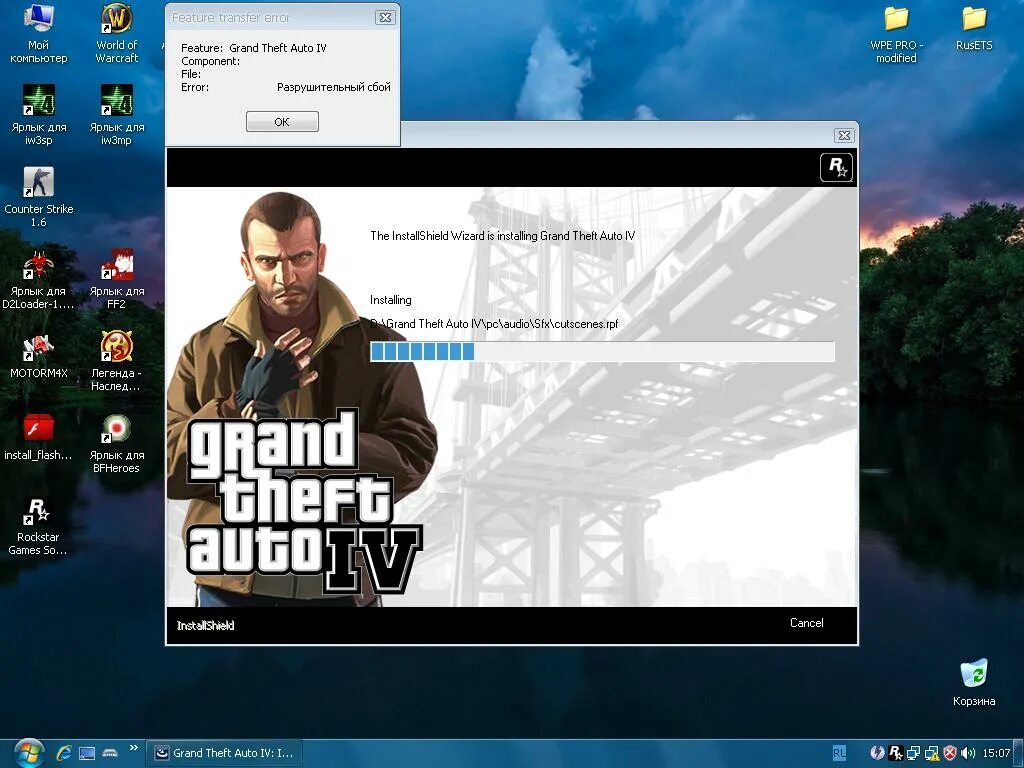Click the Grand Theft Auto IV taskbar button
The width and height of the screenshot is (1024, 768).
(x=224, y=753)
